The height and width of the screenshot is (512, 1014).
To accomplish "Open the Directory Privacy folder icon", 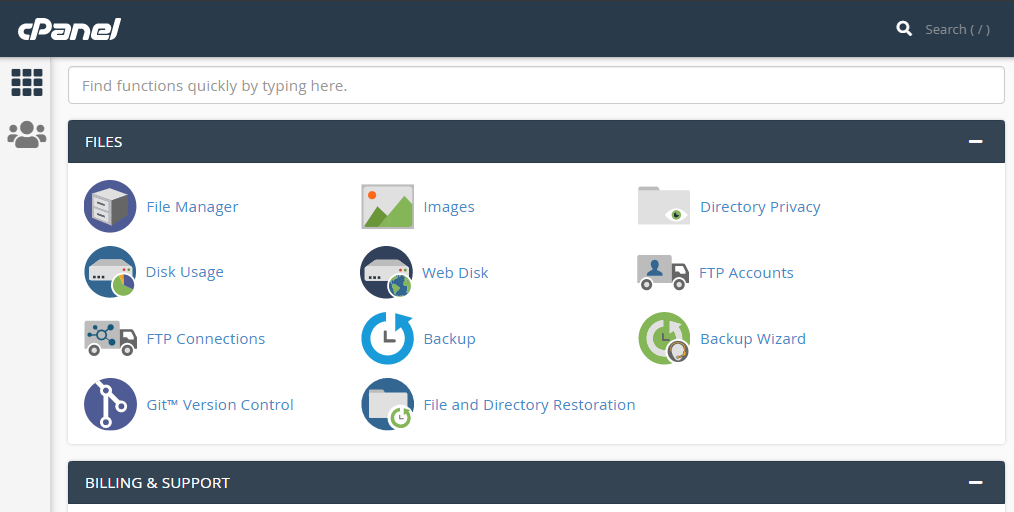I will tap(663, 206).
